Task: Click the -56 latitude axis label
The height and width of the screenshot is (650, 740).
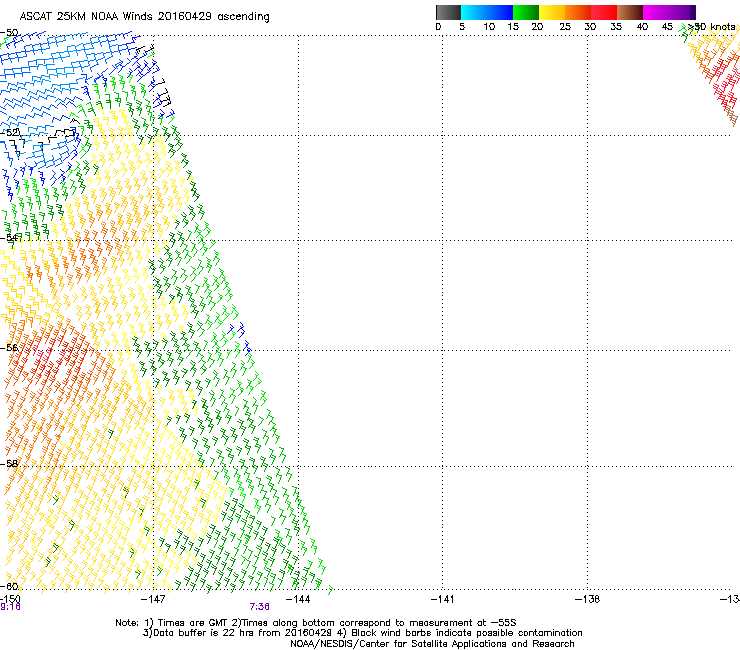Action: point(9,347)
